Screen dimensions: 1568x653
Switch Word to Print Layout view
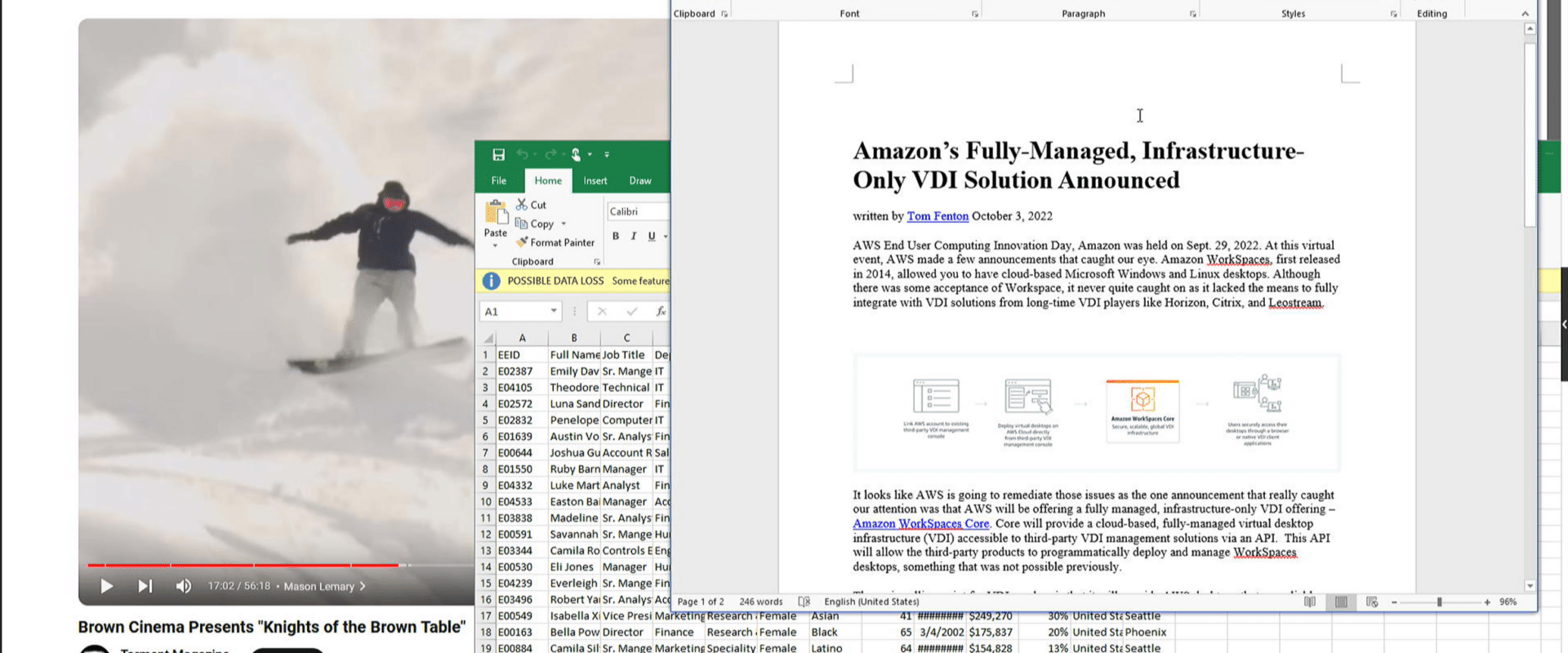(1341, 602)
